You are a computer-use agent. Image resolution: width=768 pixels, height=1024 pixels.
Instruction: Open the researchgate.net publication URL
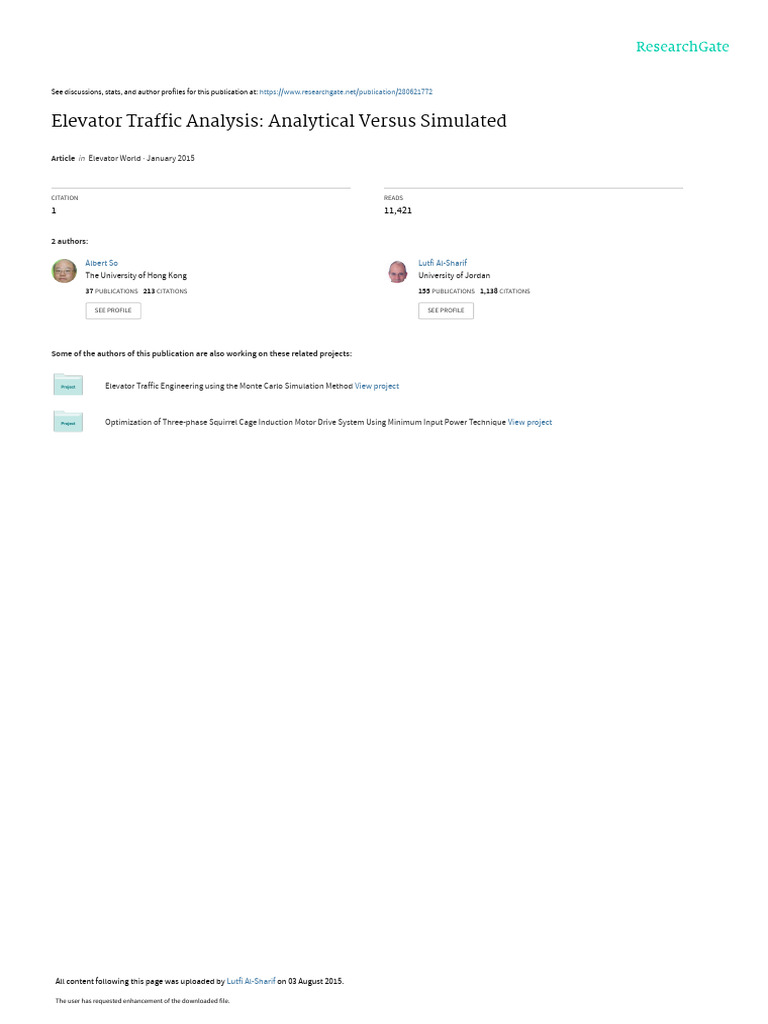click(346, 92)
